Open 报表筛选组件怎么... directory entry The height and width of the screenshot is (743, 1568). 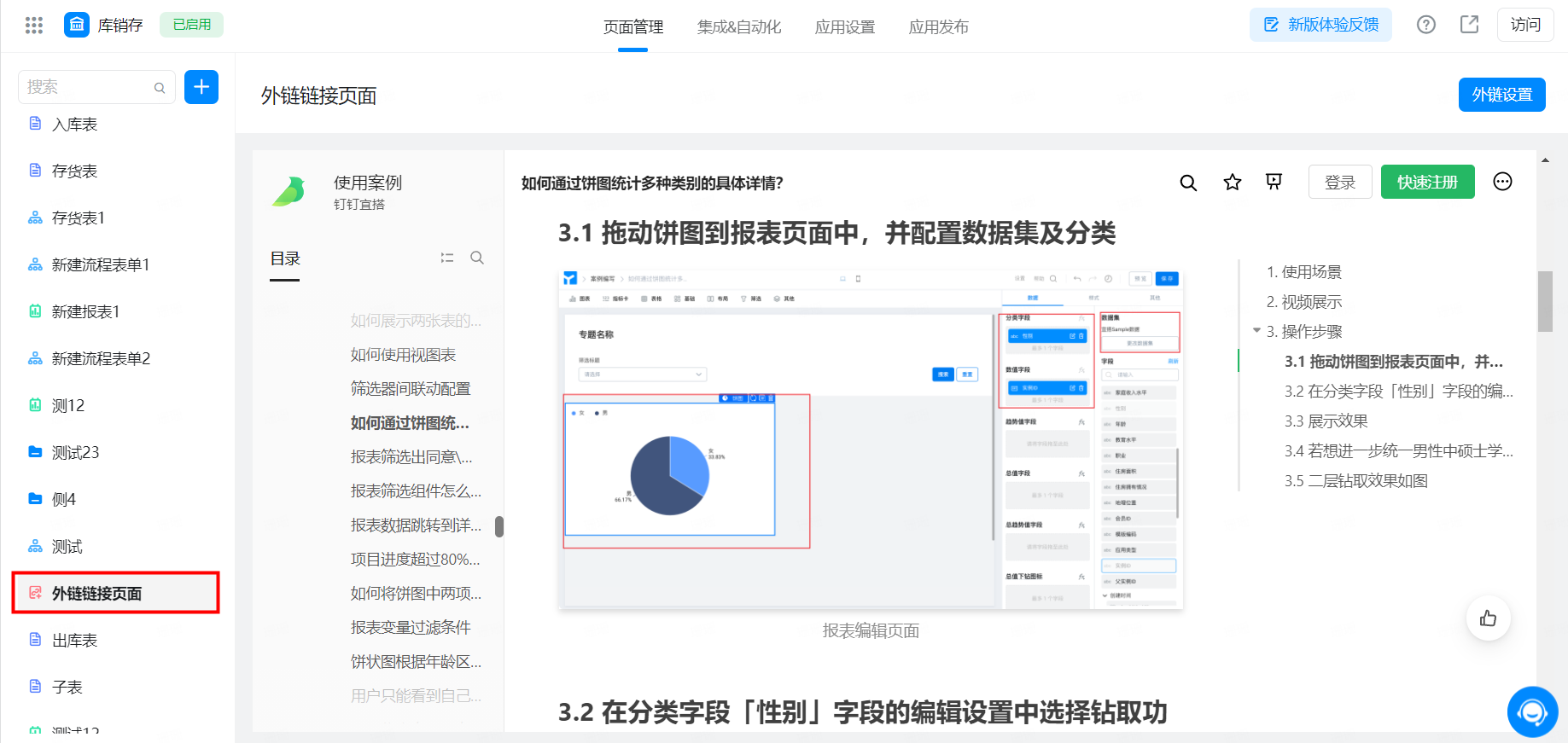[417, 491]
